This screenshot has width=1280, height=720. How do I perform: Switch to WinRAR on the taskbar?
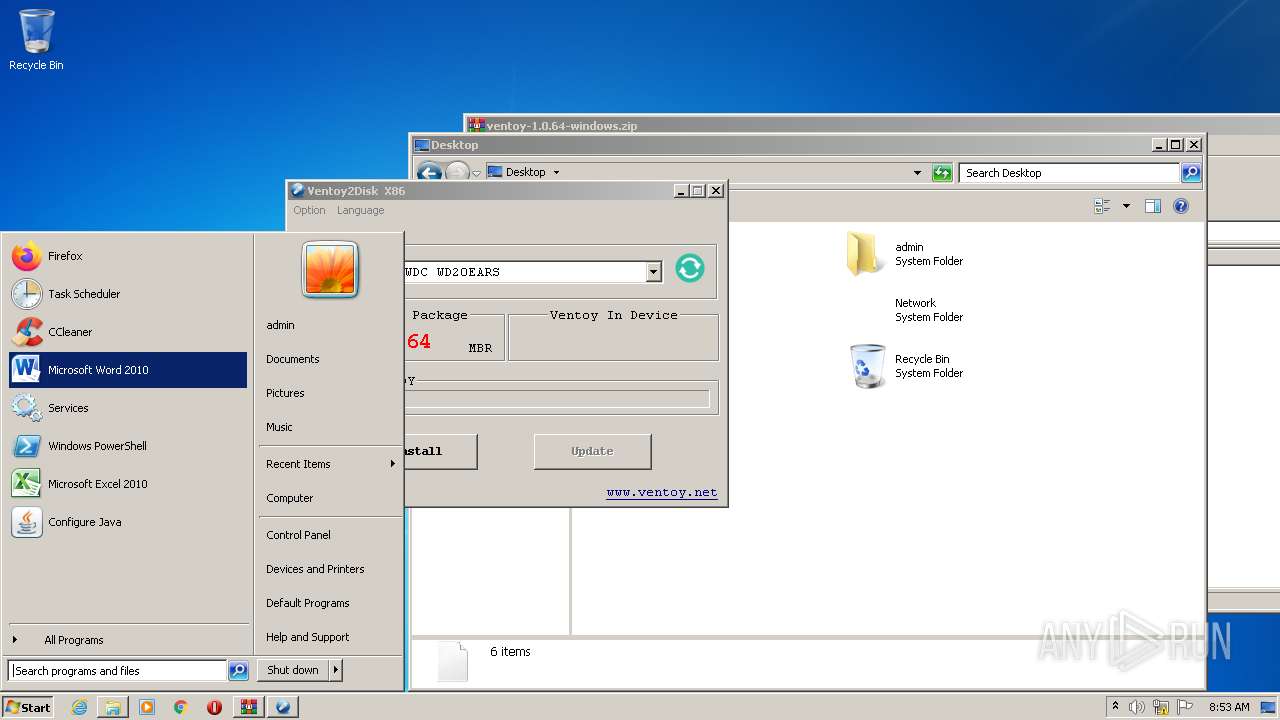[x=248, y=707]
